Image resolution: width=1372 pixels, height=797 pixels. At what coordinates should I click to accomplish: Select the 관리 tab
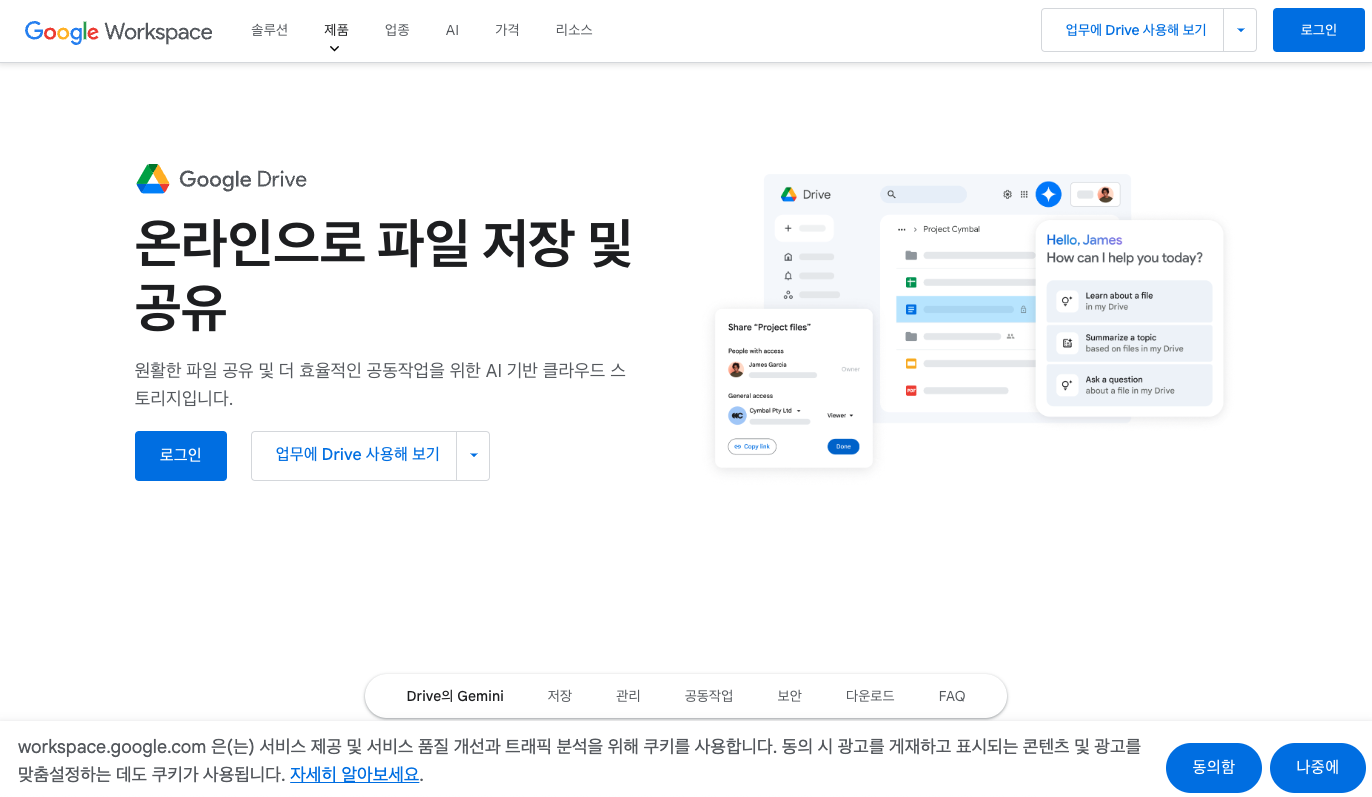628,696
